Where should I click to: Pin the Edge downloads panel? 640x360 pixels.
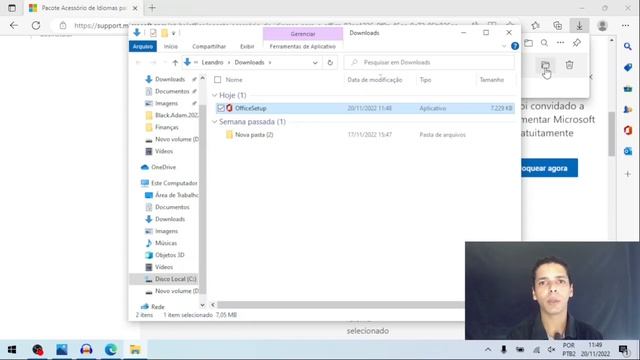(x=577, y=42)
